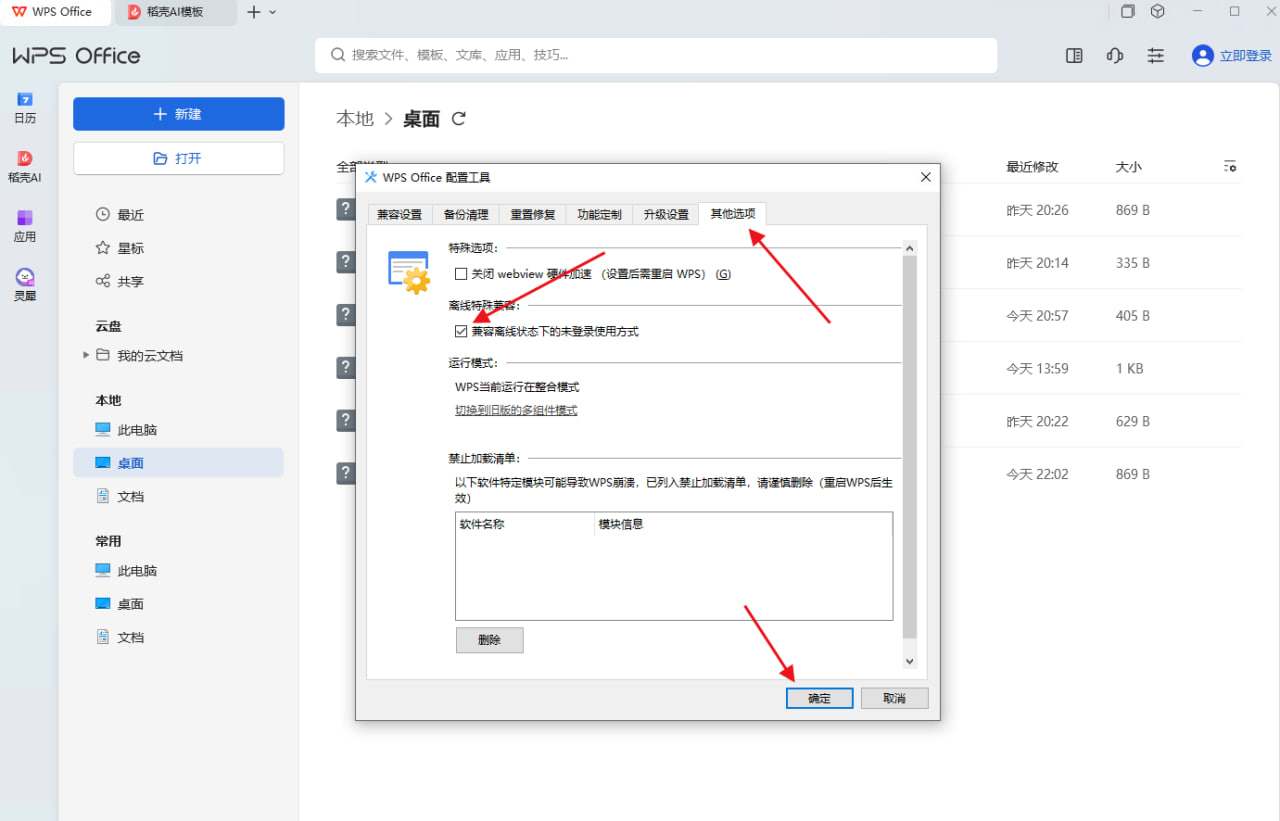The image size is (1280, 821).
Task: Toggle 关闭 webview 硬件加速 checkbox
Action: click(x=461, y=274)
